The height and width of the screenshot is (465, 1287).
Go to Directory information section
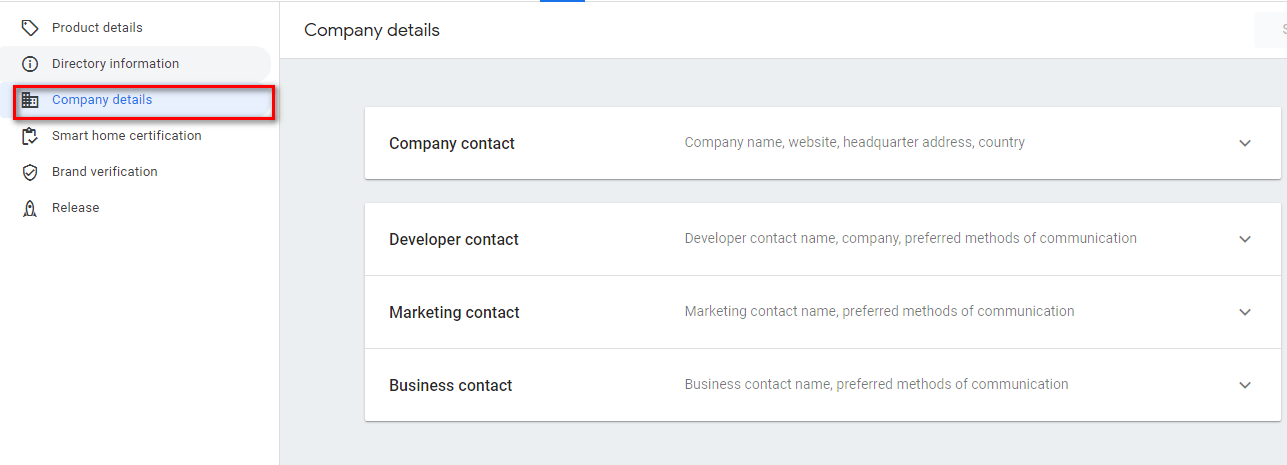tap(115, 64)
